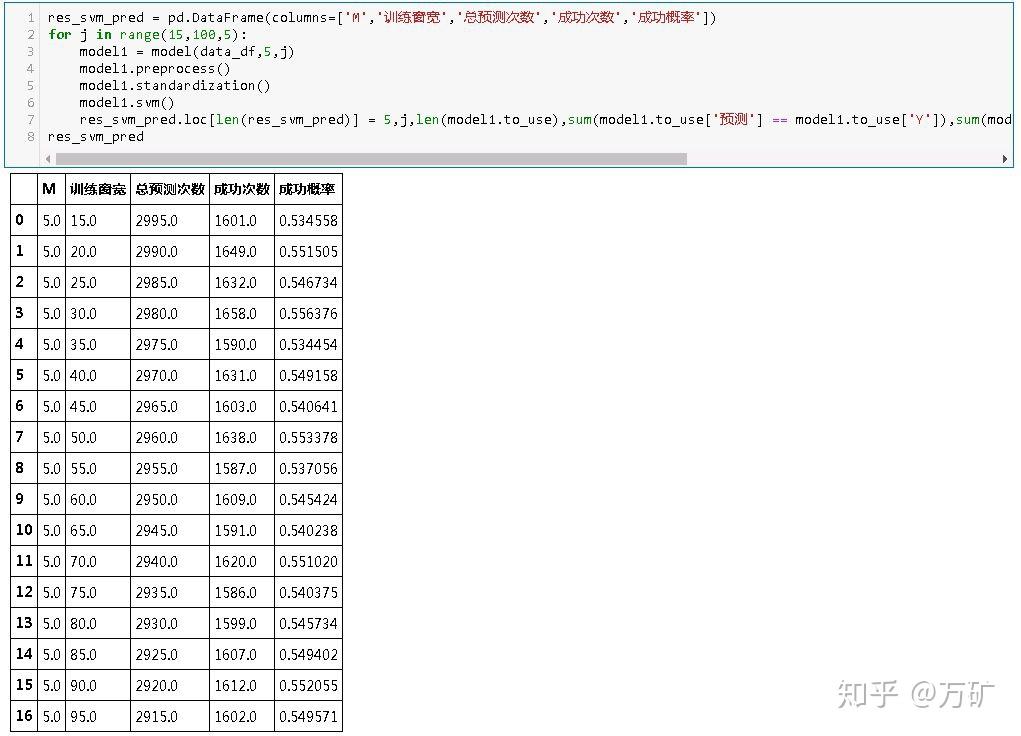The height and width of the screenshot is (736, 1021).
Task: Click the 成功次数 column header
Action: [242, 190]
